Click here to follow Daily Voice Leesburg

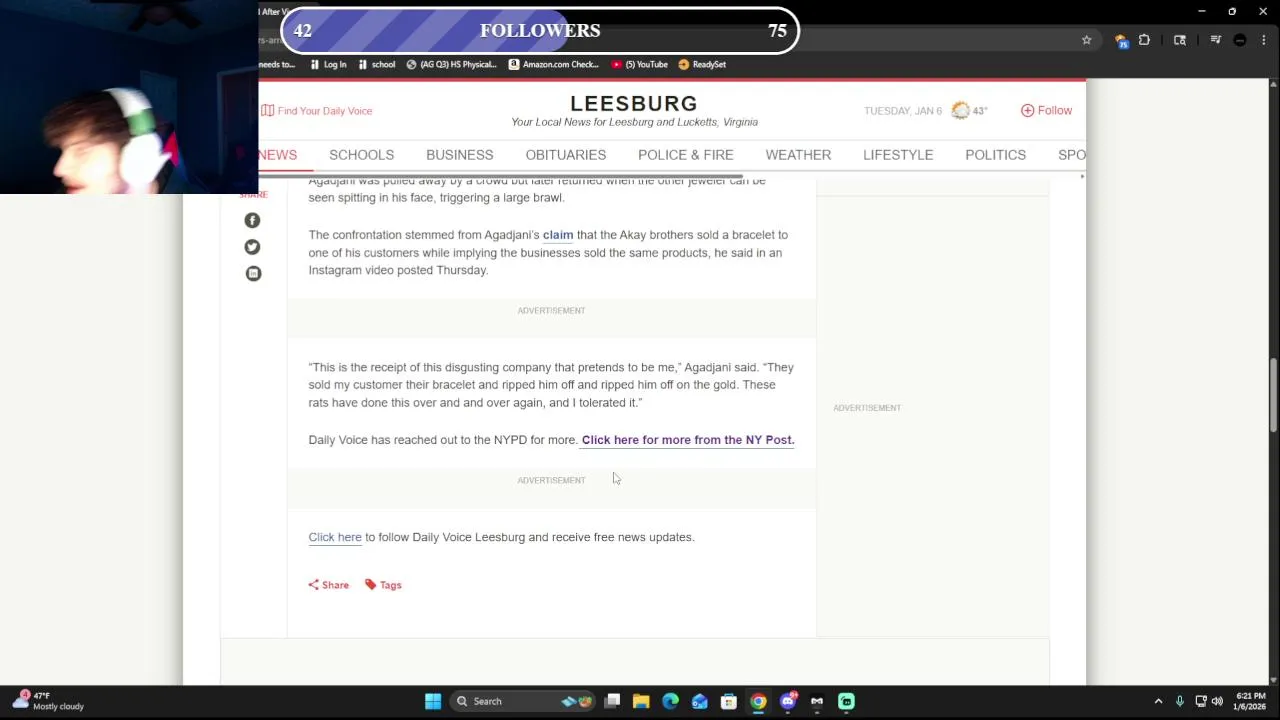(335, 537)
